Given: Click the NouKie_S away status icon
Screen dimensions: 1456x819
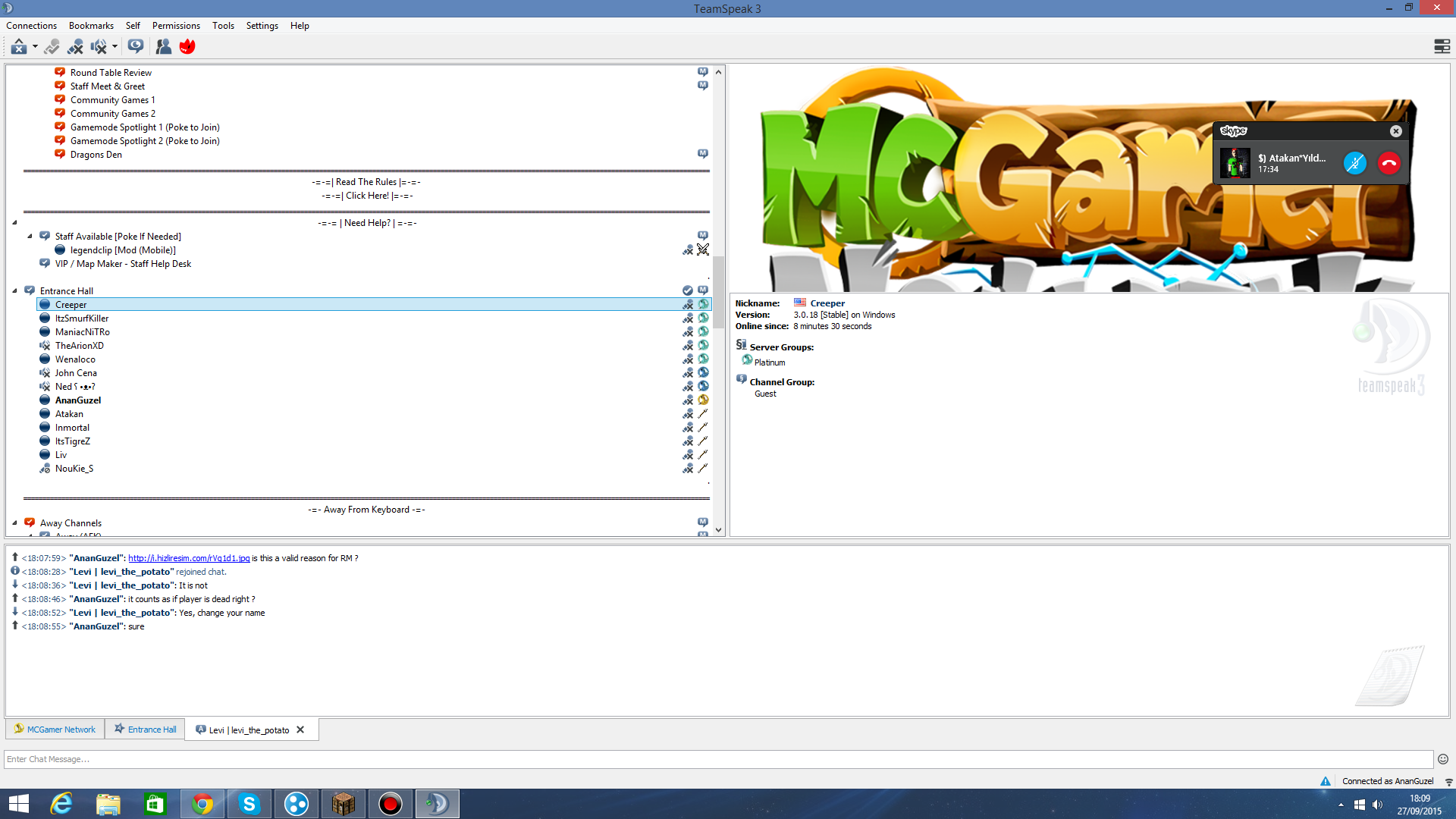Looking at the screenshot, I should [45, 469].
